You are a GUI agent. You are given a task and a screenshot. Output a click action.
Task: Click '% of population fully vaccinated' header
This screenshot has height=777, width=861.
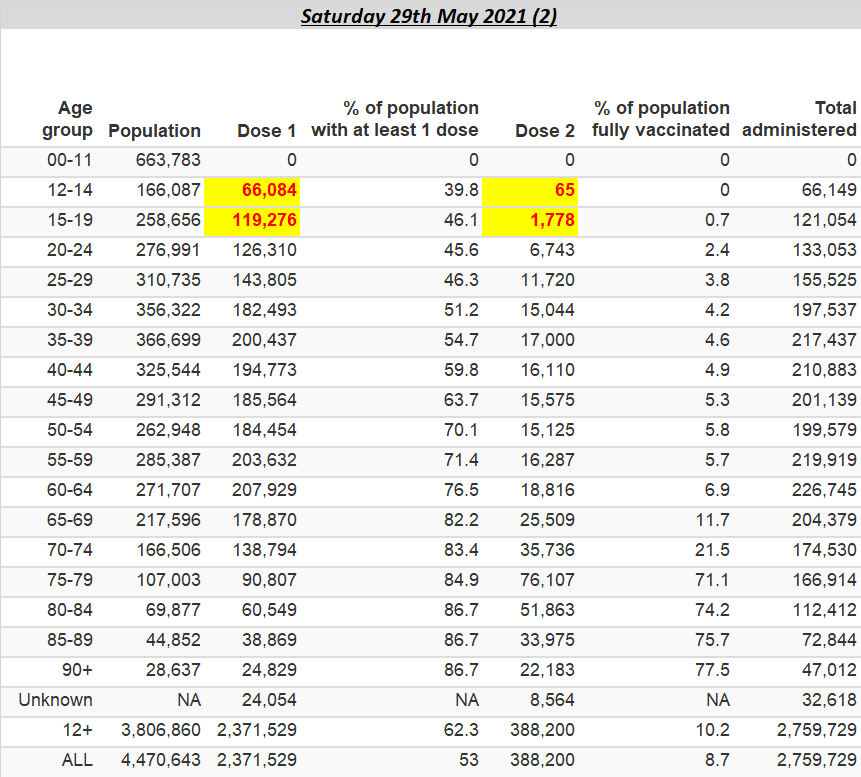point(661,119)
